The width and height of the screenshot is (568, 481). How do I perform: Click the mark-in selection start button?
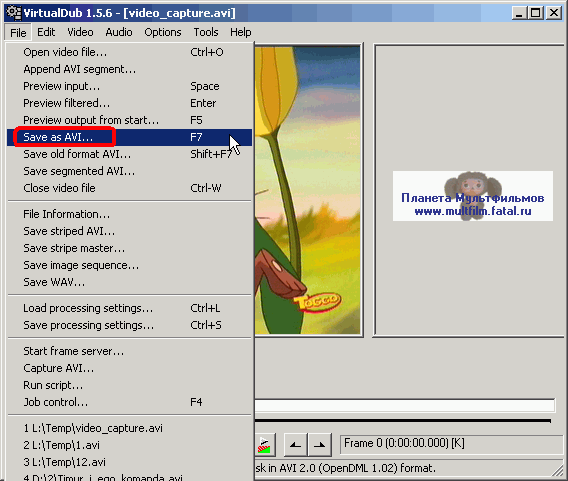tap(296, 444)
